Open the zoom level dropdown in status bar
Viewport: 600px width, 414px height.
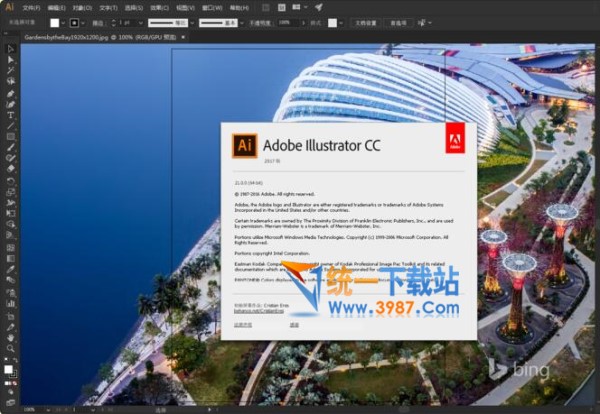pyautogui.click(x=48, y=409)
